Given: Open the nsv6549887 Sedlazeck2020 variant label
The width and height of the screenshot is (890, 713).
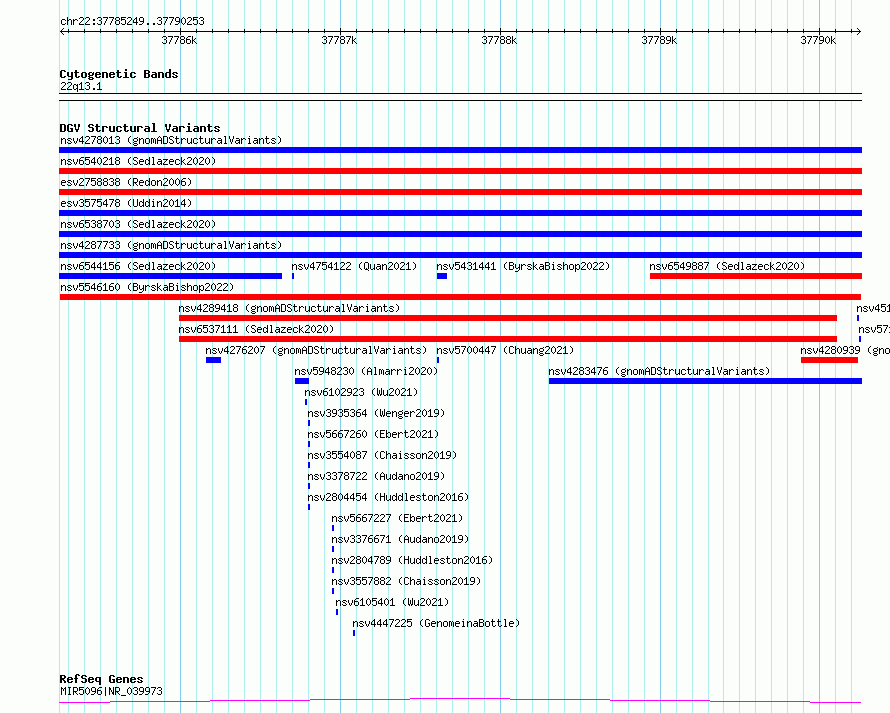Looking at the screenshot, I should pyautogui.click(x=727, y=266).
